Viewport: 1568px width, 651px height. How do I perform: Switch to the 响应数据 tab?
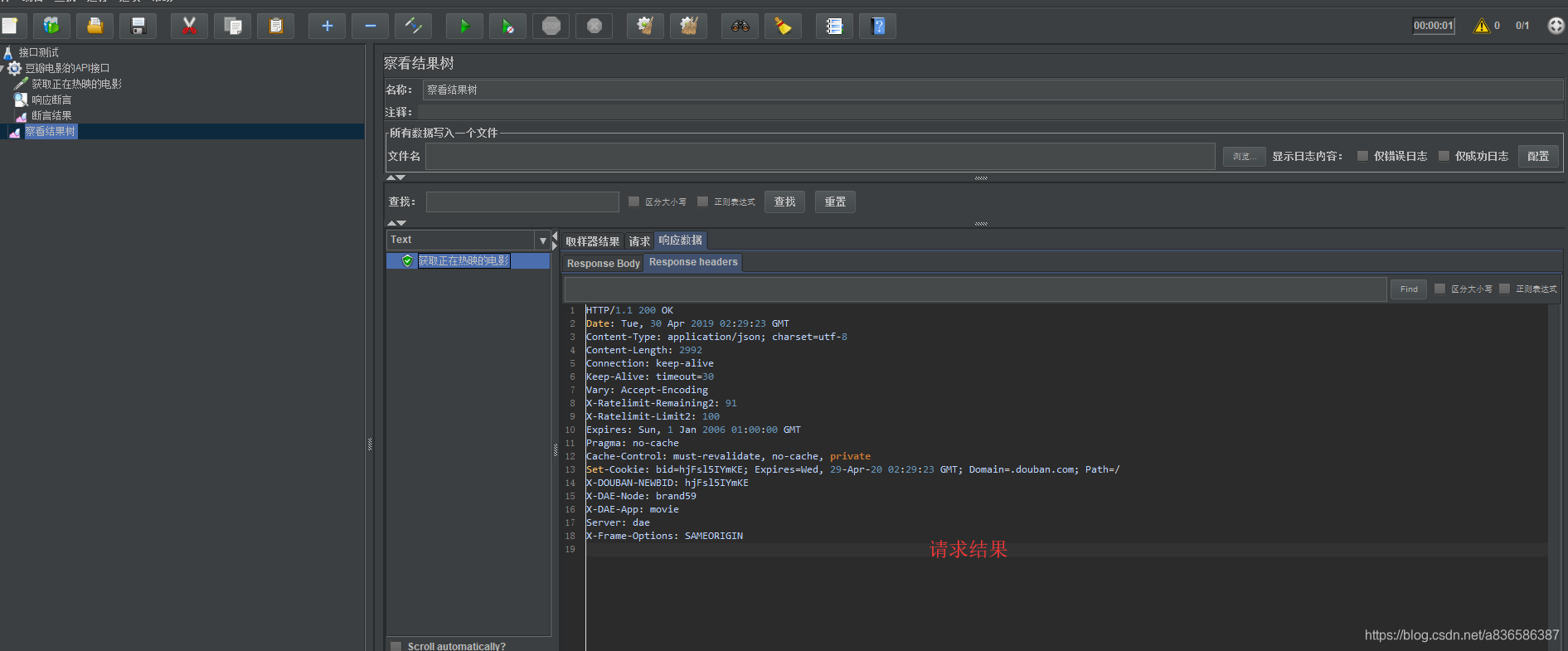[680, 240]
